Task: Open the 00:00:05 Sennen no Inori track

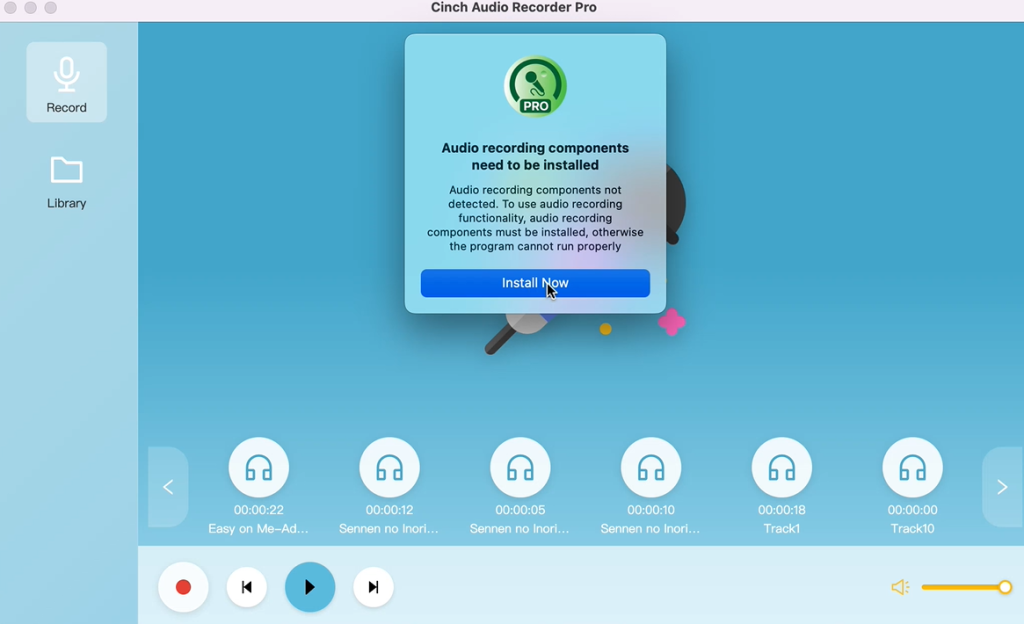Action: (x=520, y=466)
